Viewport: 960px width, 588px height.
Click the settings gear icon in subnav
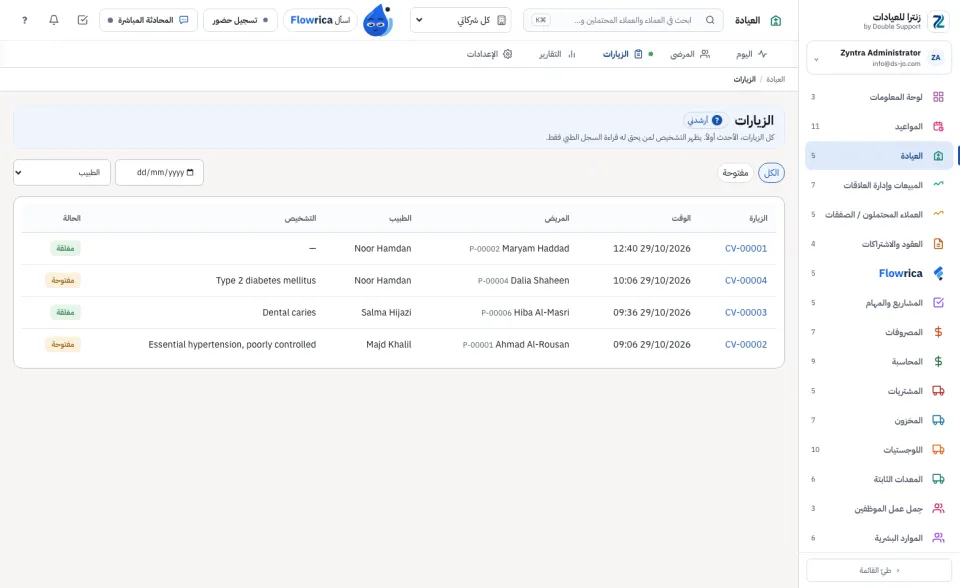pyautogui.click(x=508, y=54)
